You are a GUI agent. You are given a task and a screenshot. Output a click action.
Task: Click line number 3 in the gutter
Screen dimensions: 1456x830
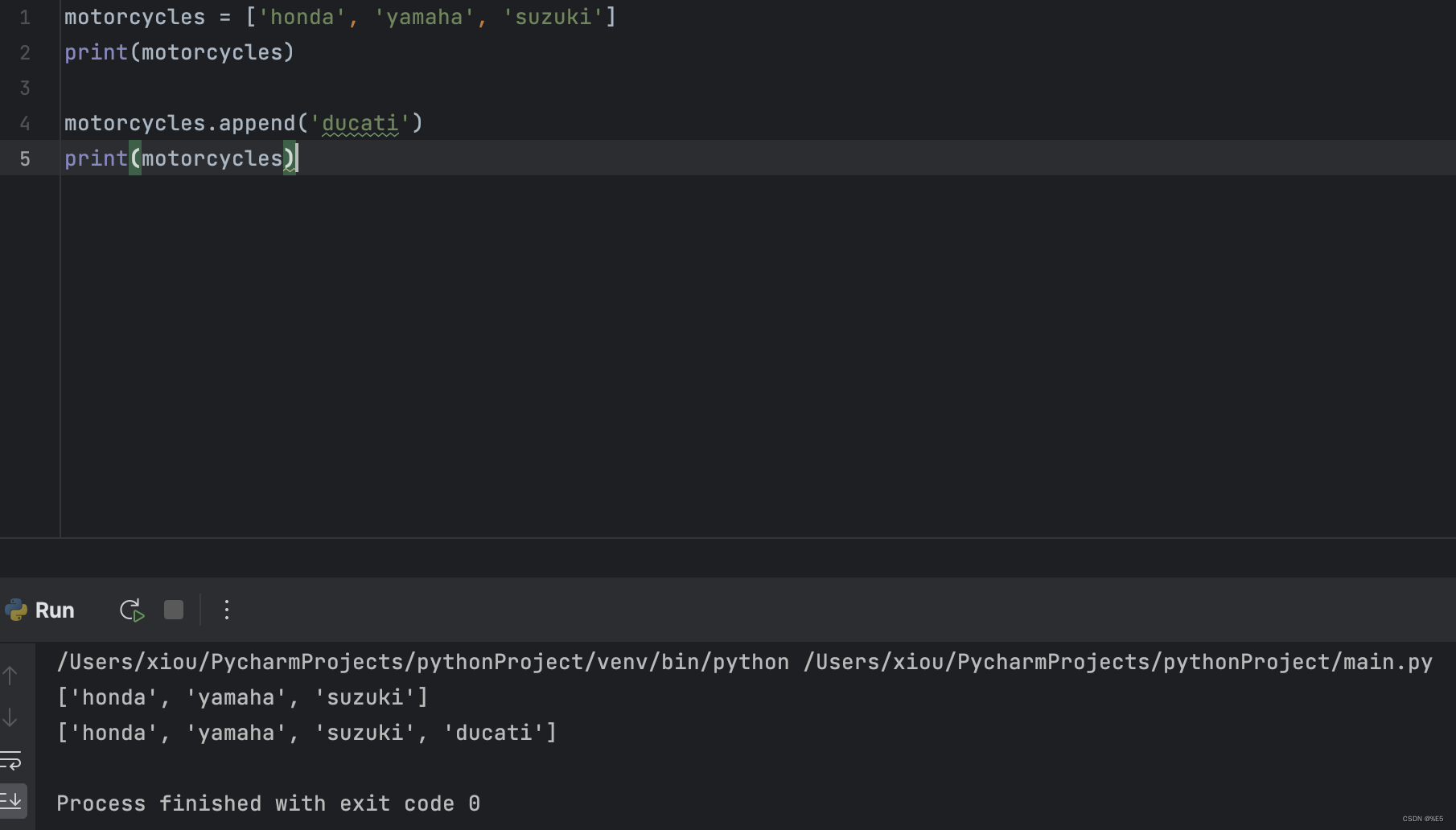[x=25, y=88]
